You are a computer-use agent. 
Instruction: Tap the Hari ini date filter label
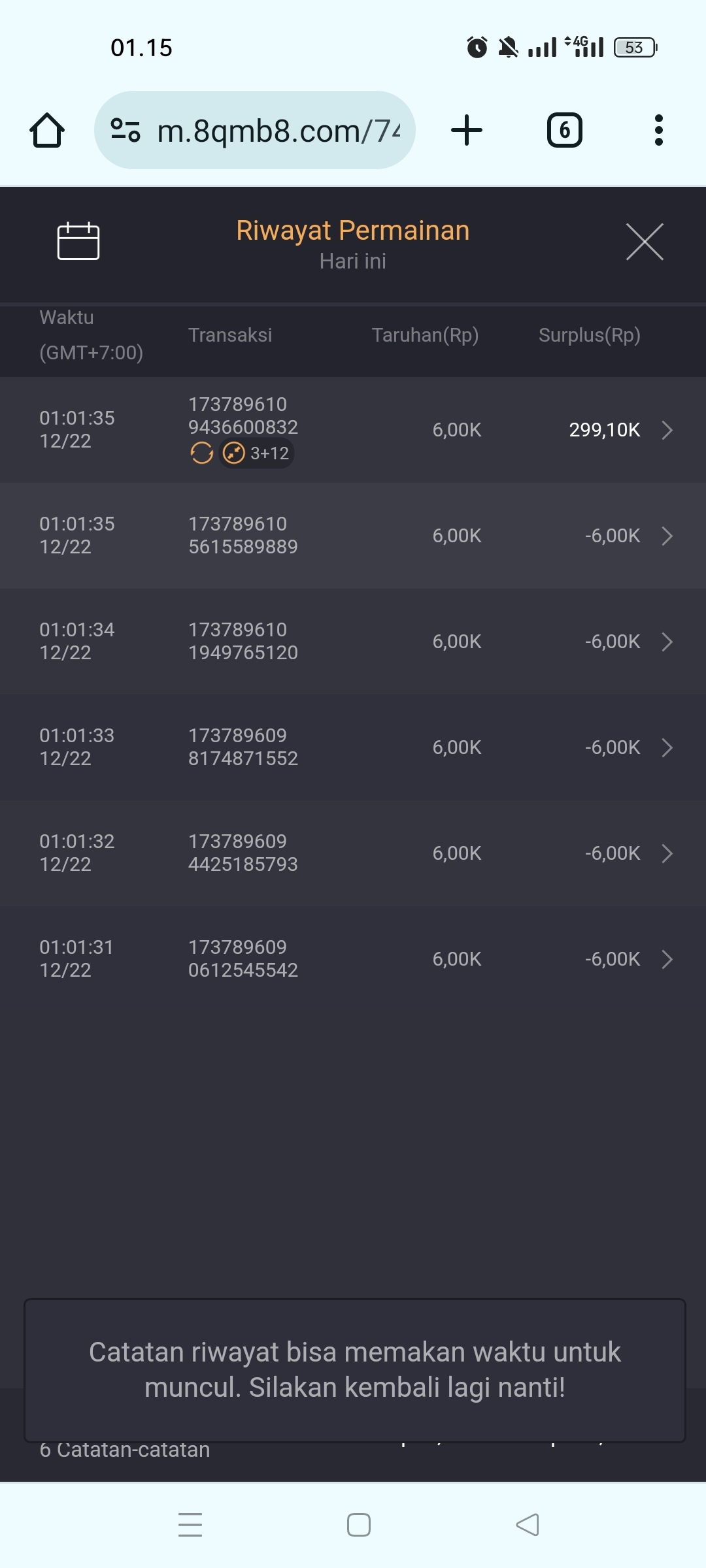[x=353, y=261]
